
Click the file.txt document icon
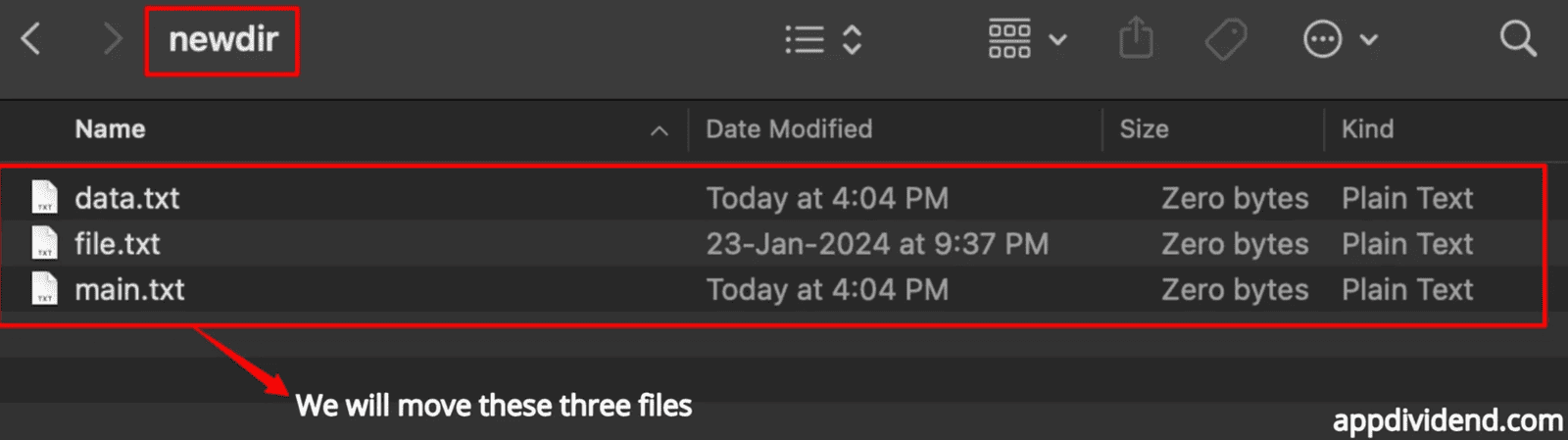point(45,244)
